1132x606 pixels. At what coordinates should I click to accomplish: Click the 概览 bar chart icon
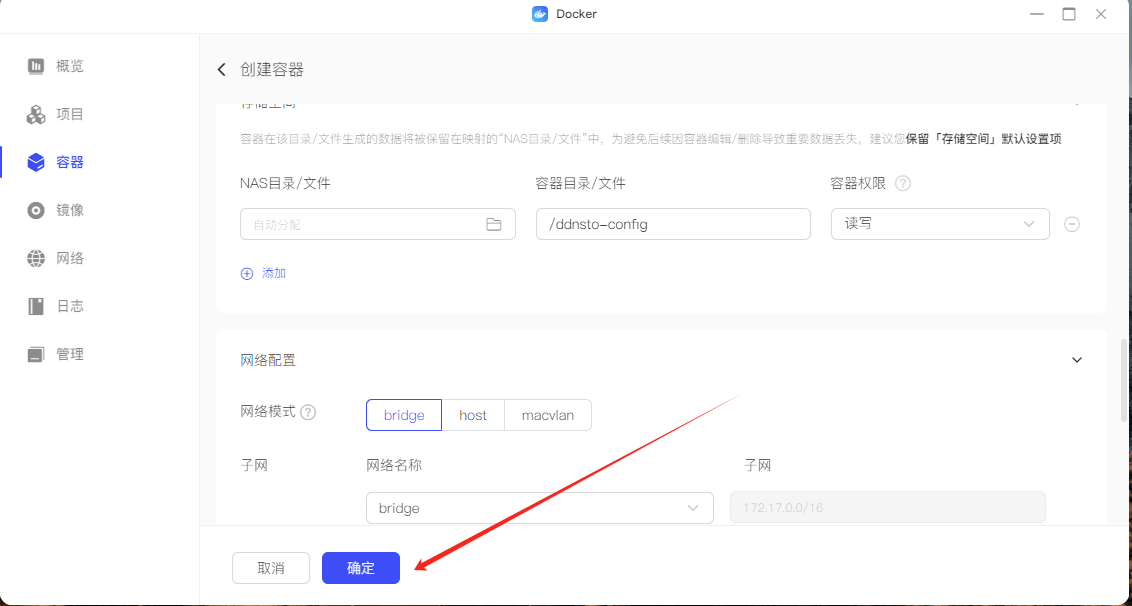pos(36,66)
